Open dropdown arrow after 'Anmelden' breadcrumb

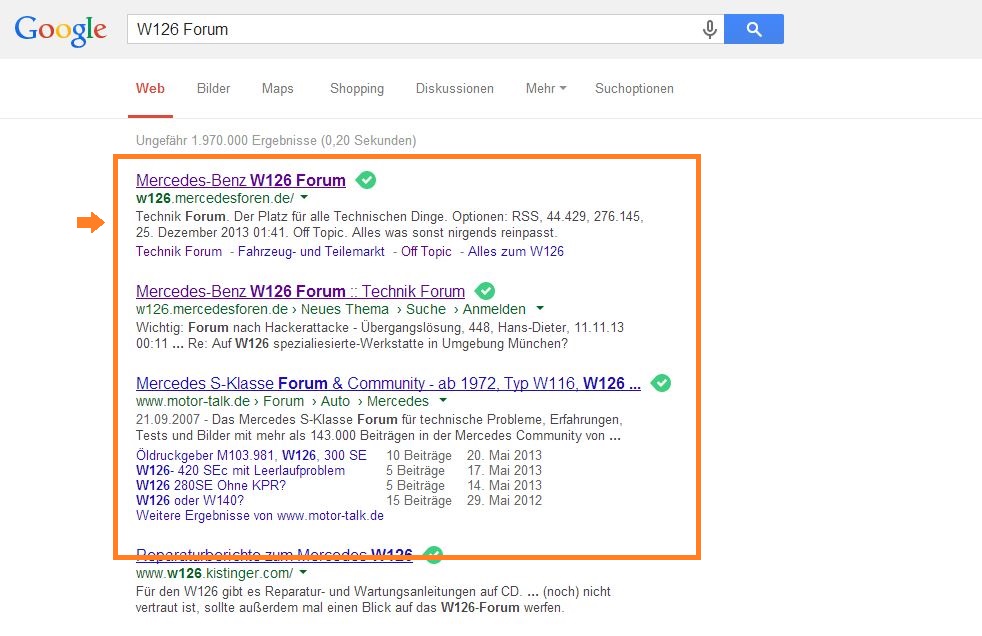pyautogui.click(x=540, y=308)
